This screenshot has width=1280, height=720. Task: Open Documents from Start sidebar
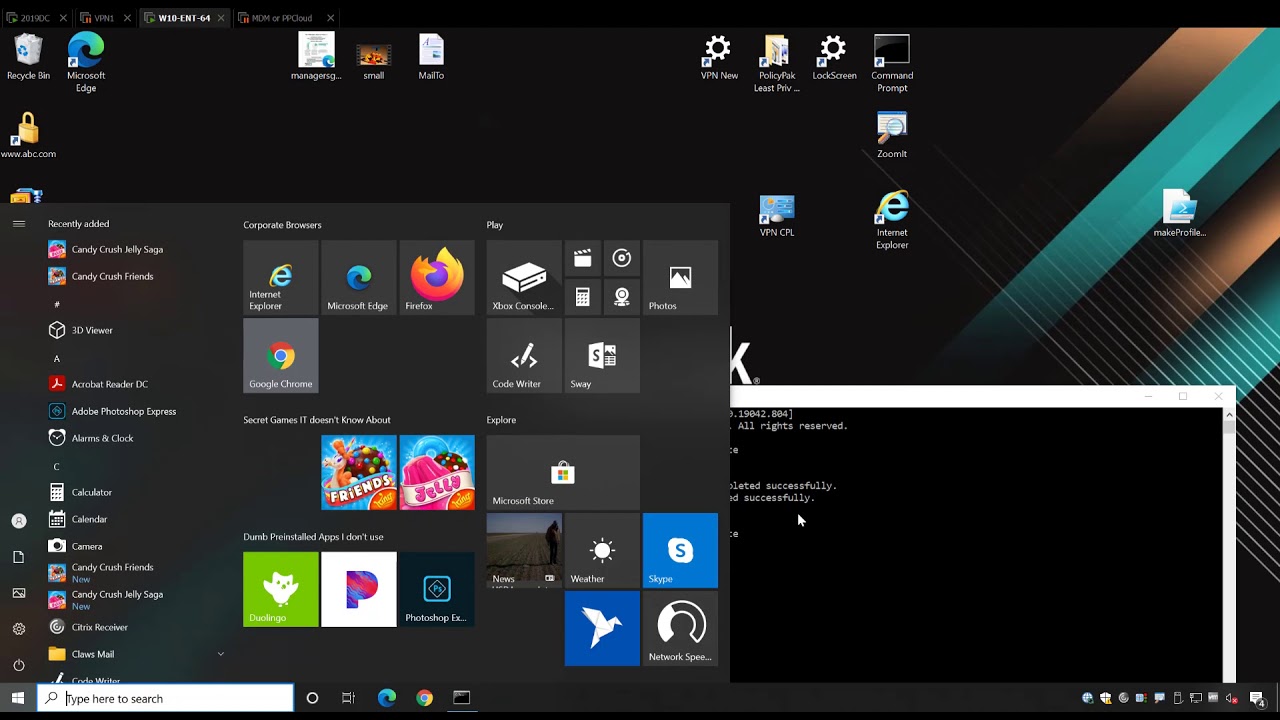pos(18,557)
